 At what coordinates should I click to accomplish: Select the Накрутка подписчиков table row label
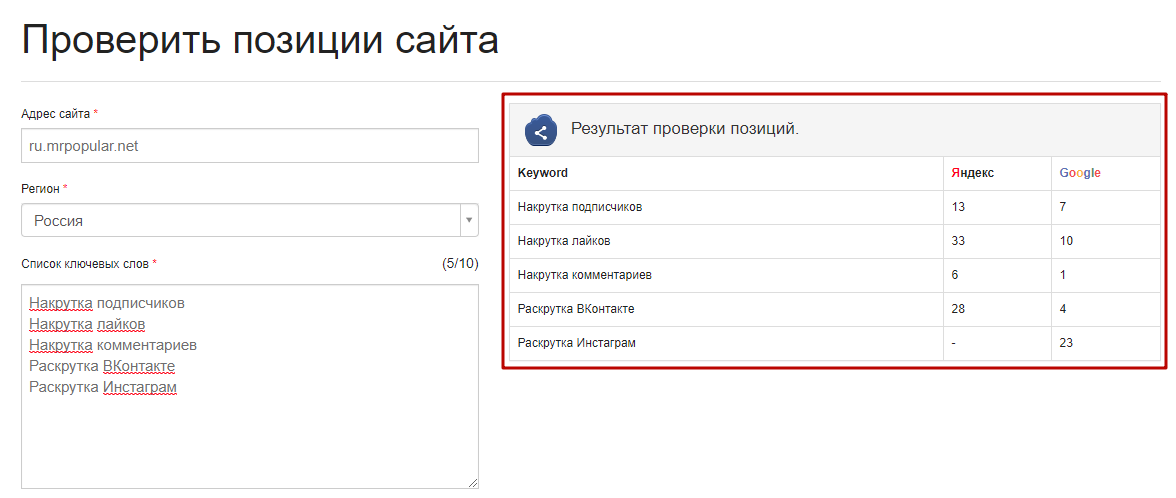pos(580,207)
